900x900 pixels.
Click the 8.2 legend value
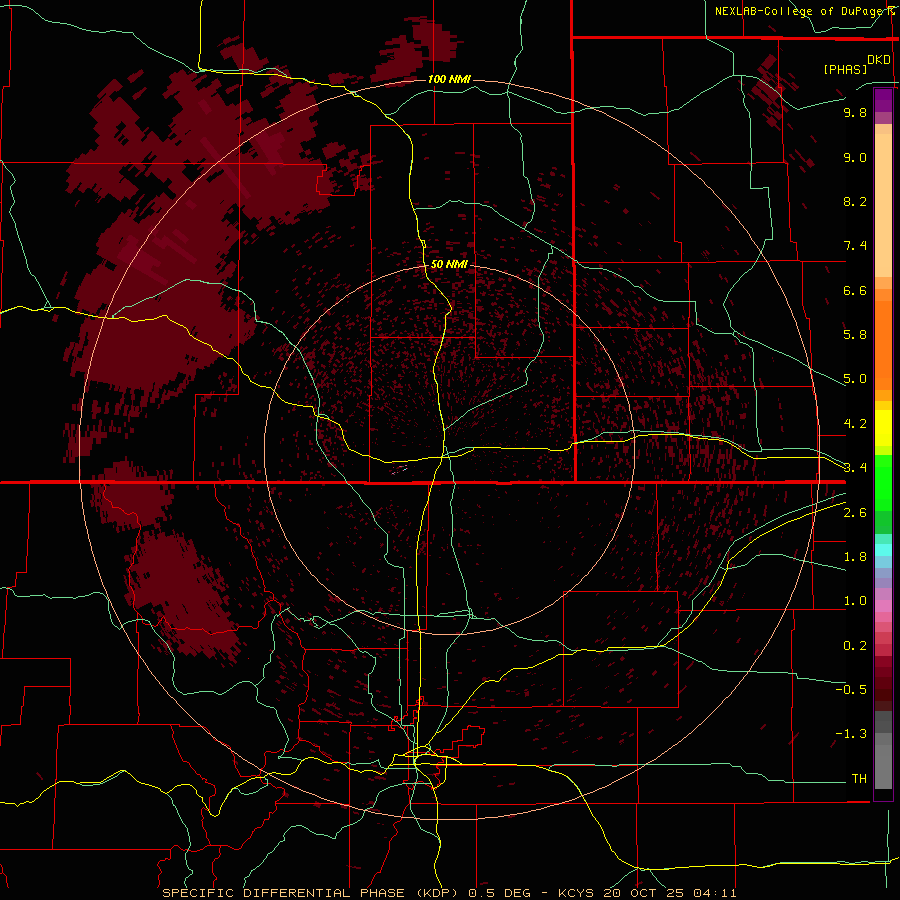(855, 201)
